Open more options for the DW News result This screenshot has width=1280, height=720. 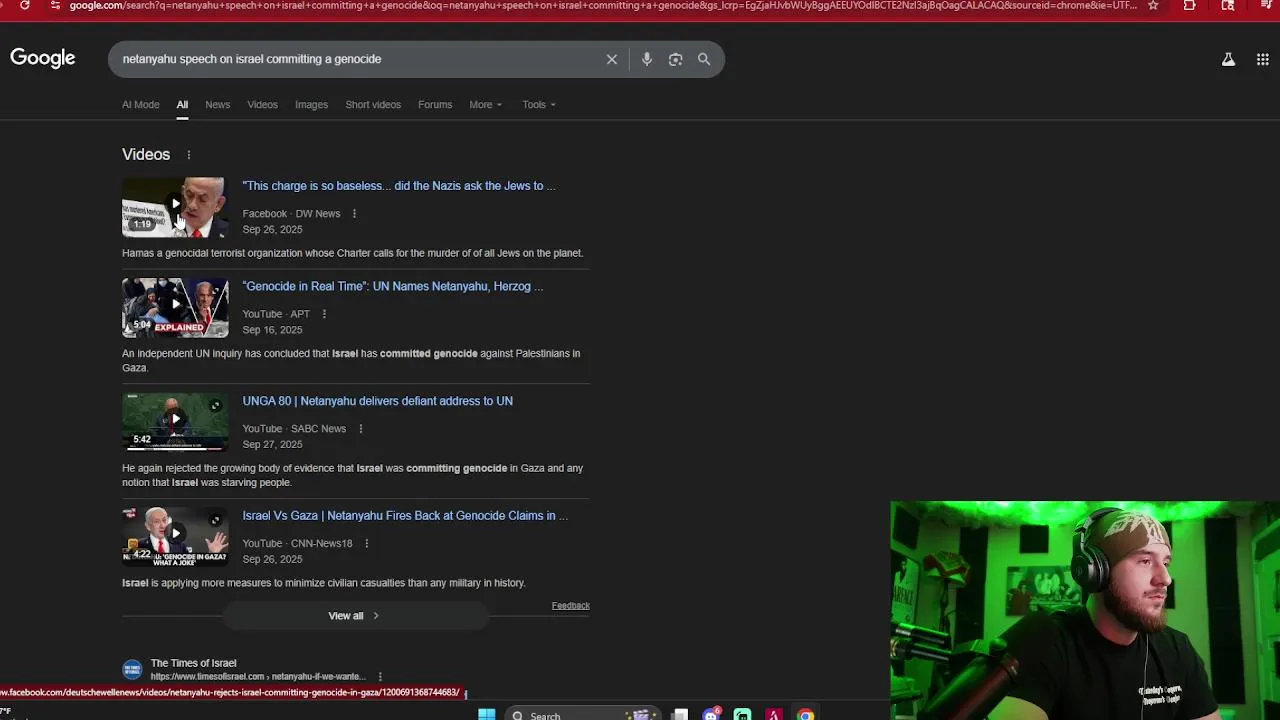[354, 214]
